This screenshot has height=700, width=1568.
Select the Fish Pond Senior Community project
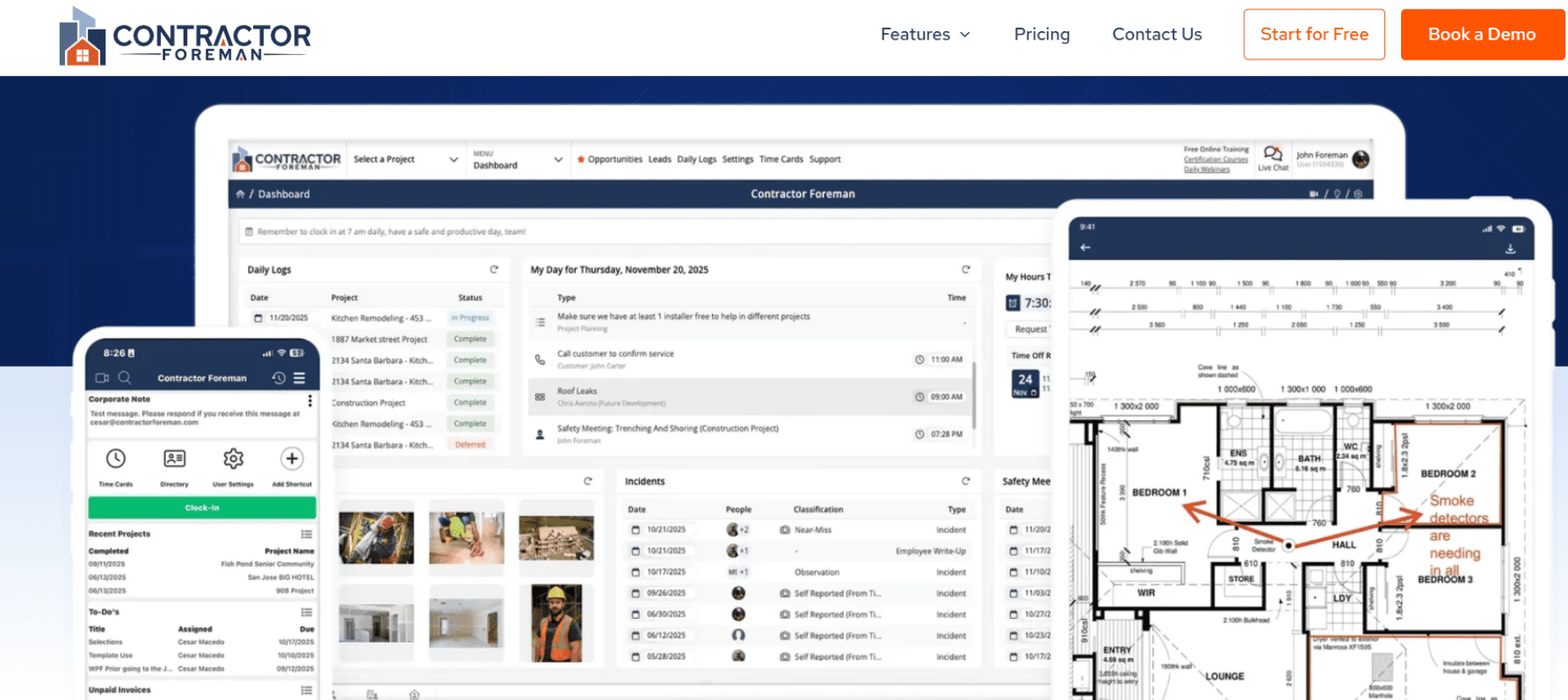(x=267, y=564)
